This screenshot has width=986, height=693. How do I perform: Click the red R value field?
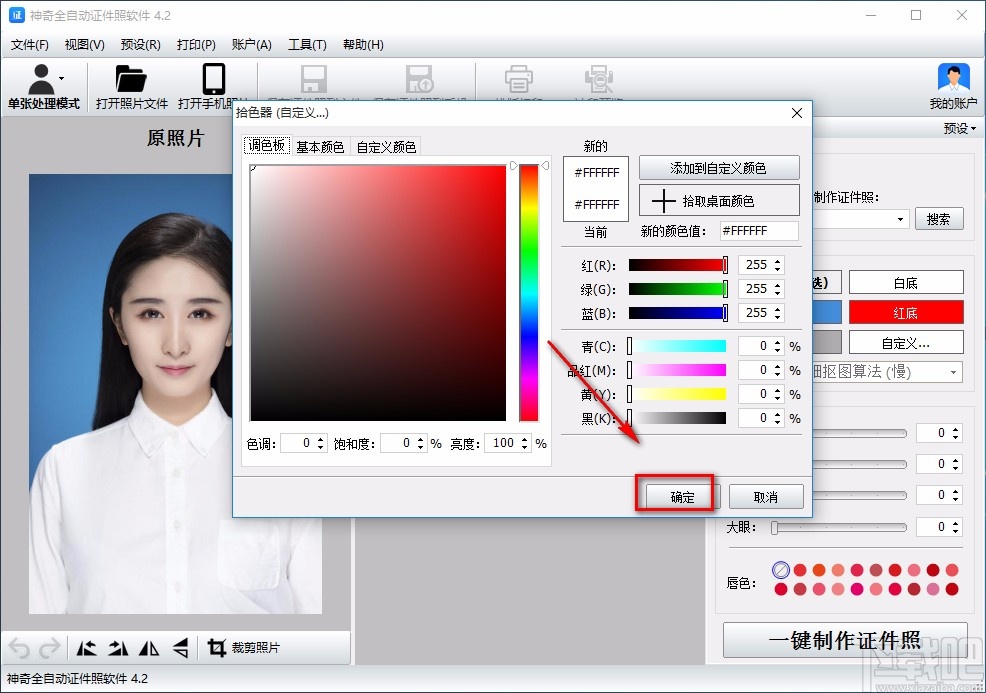point(756,265)
